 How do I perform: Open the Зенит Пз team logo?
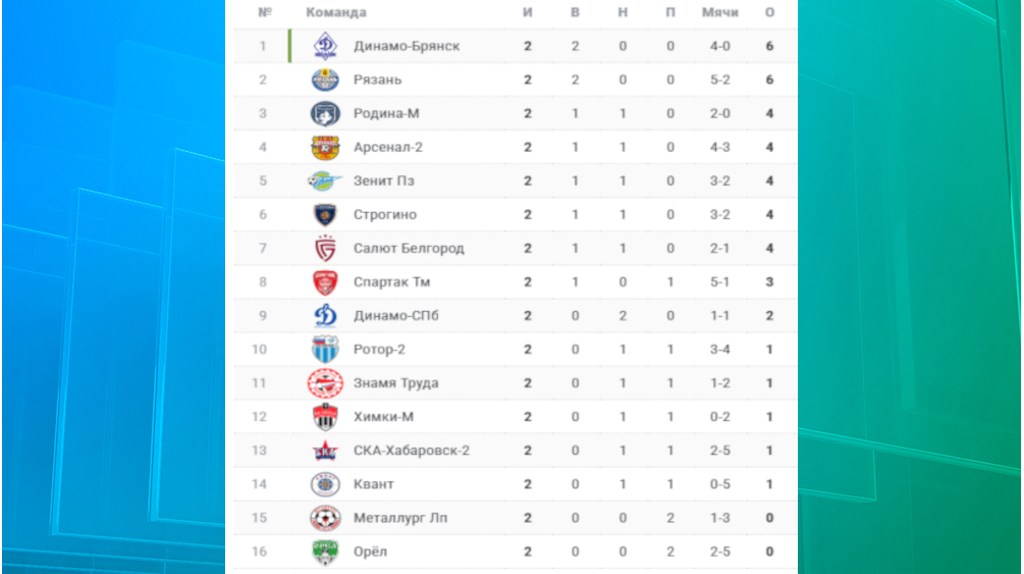[325, 181]
